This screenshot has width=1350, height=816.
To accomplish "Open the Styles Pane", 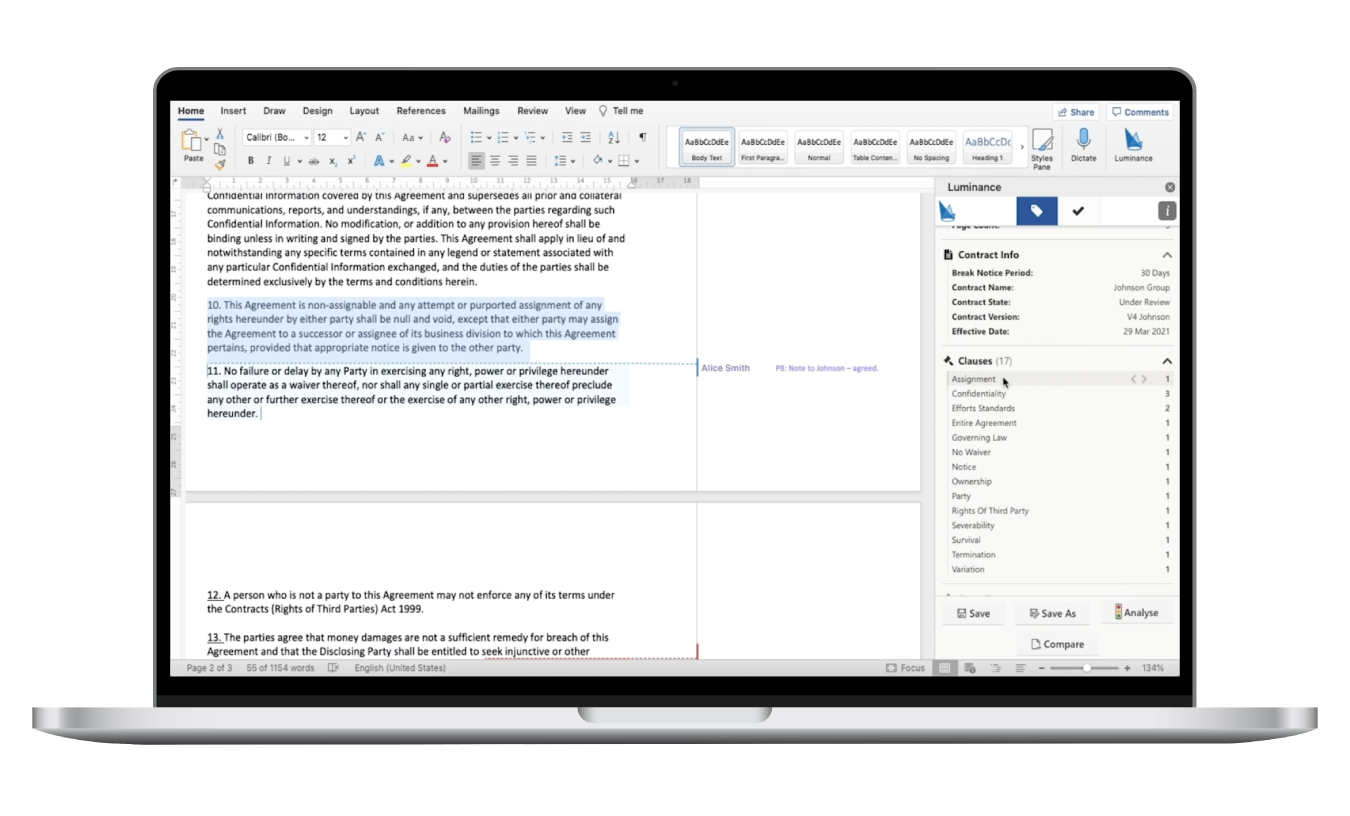I will point(1042,148).
